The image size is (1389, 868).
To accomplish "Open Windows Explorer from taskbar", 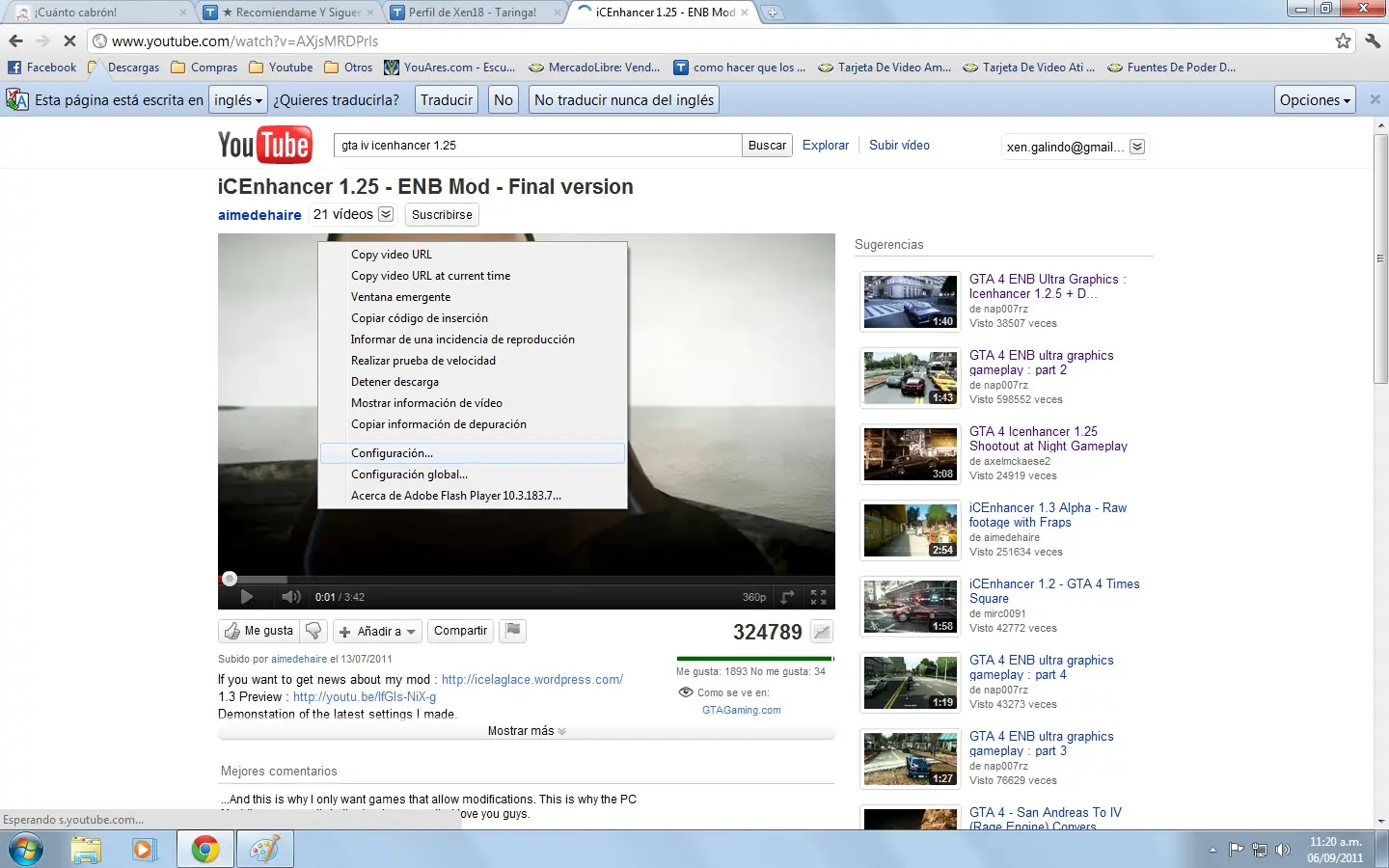I will pyautogui.click(x=86, y=850).
